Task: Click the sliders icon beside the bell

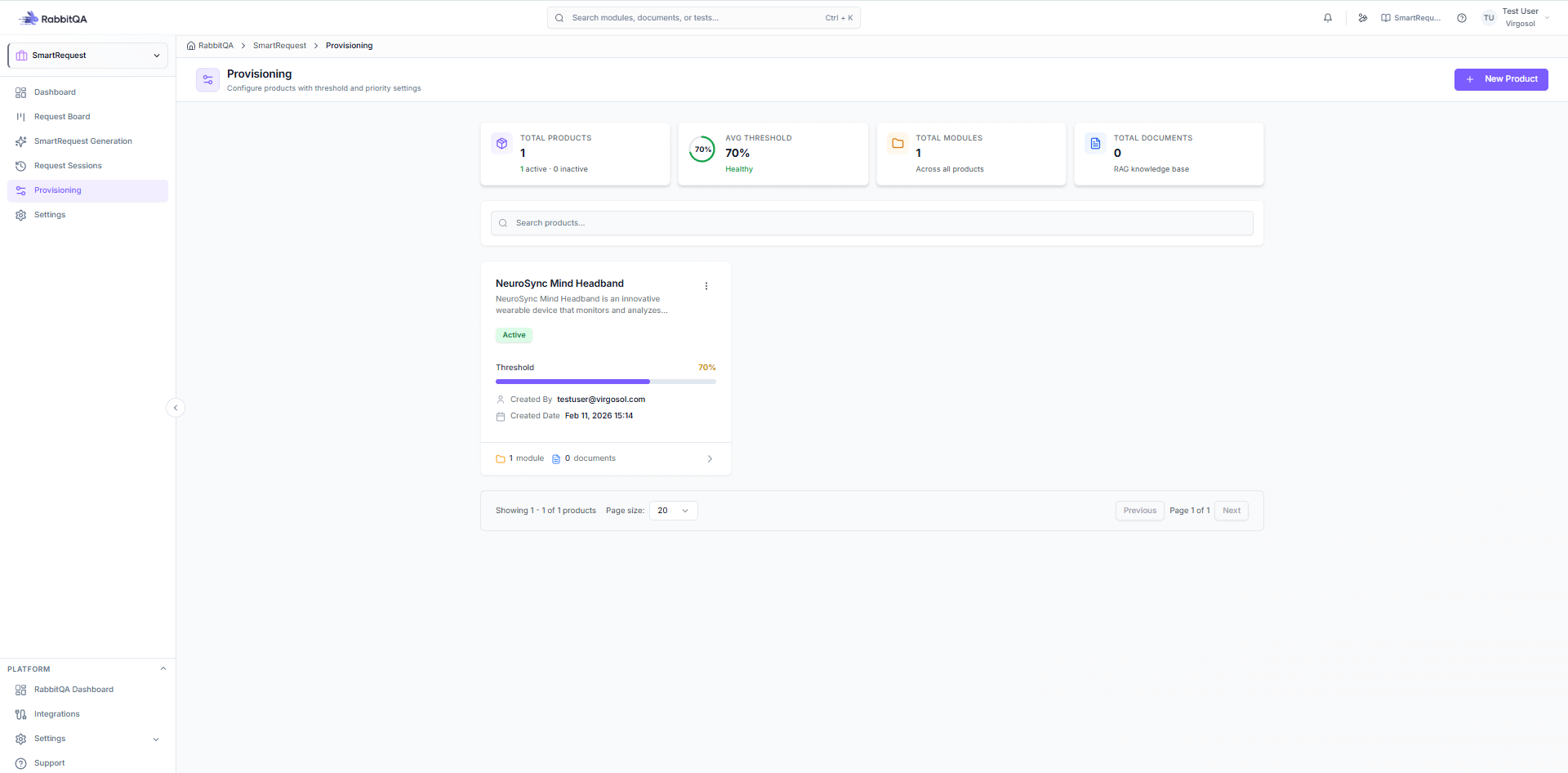Action: (x=1363, y=18)
